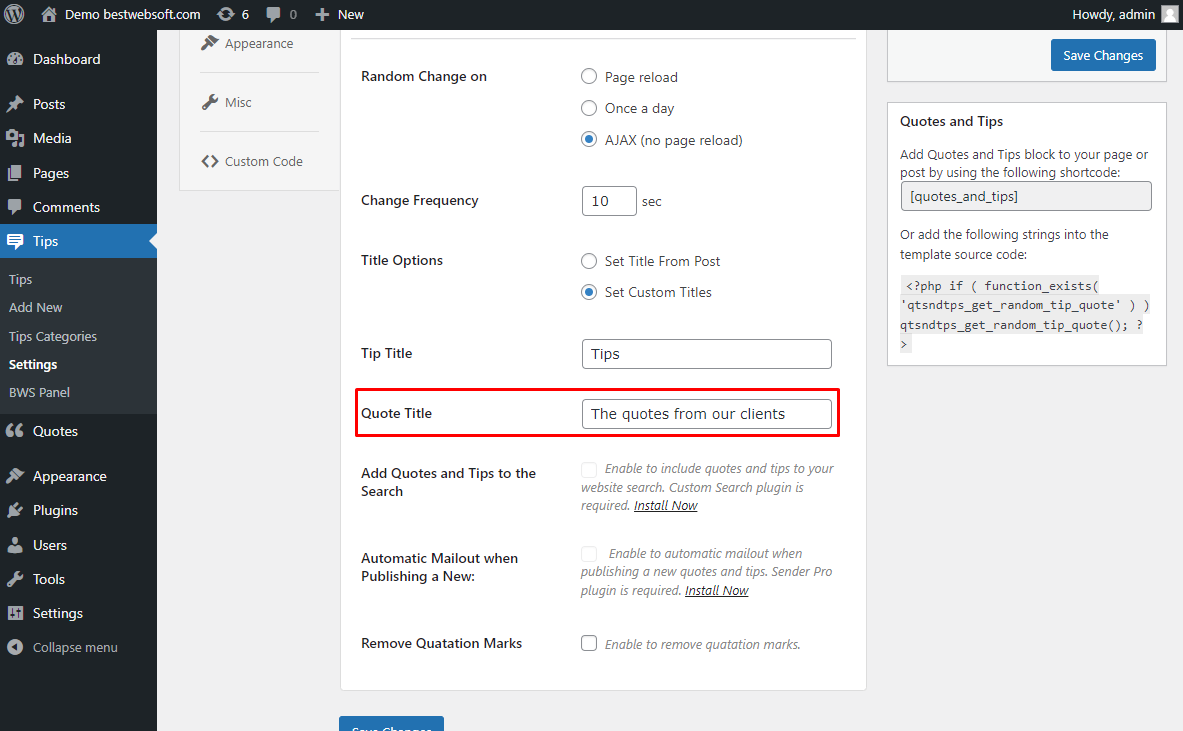Click the Plugins plug icon
The height and width of the screenshot is (731, 1183).
15,510
